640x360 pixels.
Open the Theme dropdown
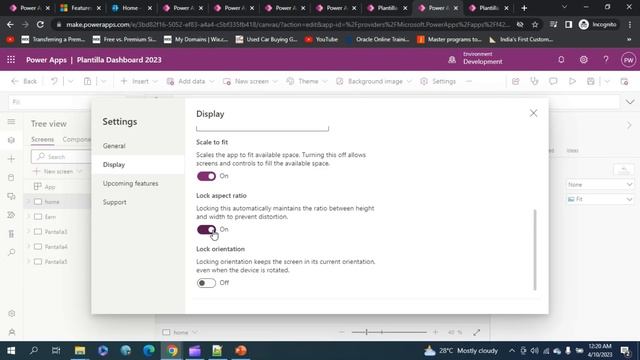pos(307,81)
